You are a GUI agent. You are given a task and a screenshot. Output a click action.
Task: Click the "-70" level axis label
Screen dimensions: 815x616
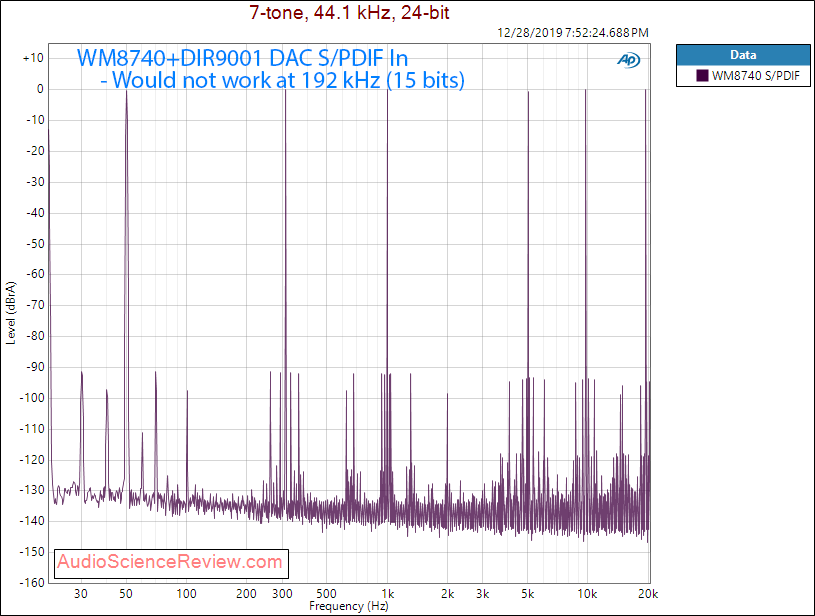tap(35, 305)
